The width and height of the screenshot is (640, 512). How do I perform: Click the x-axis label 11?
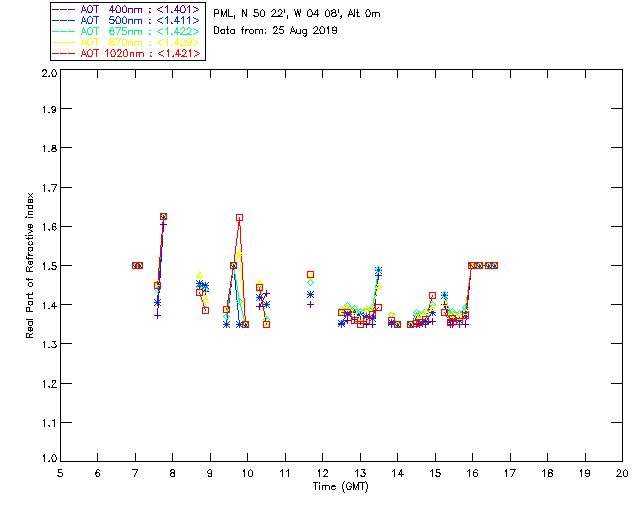click(285, 473)
